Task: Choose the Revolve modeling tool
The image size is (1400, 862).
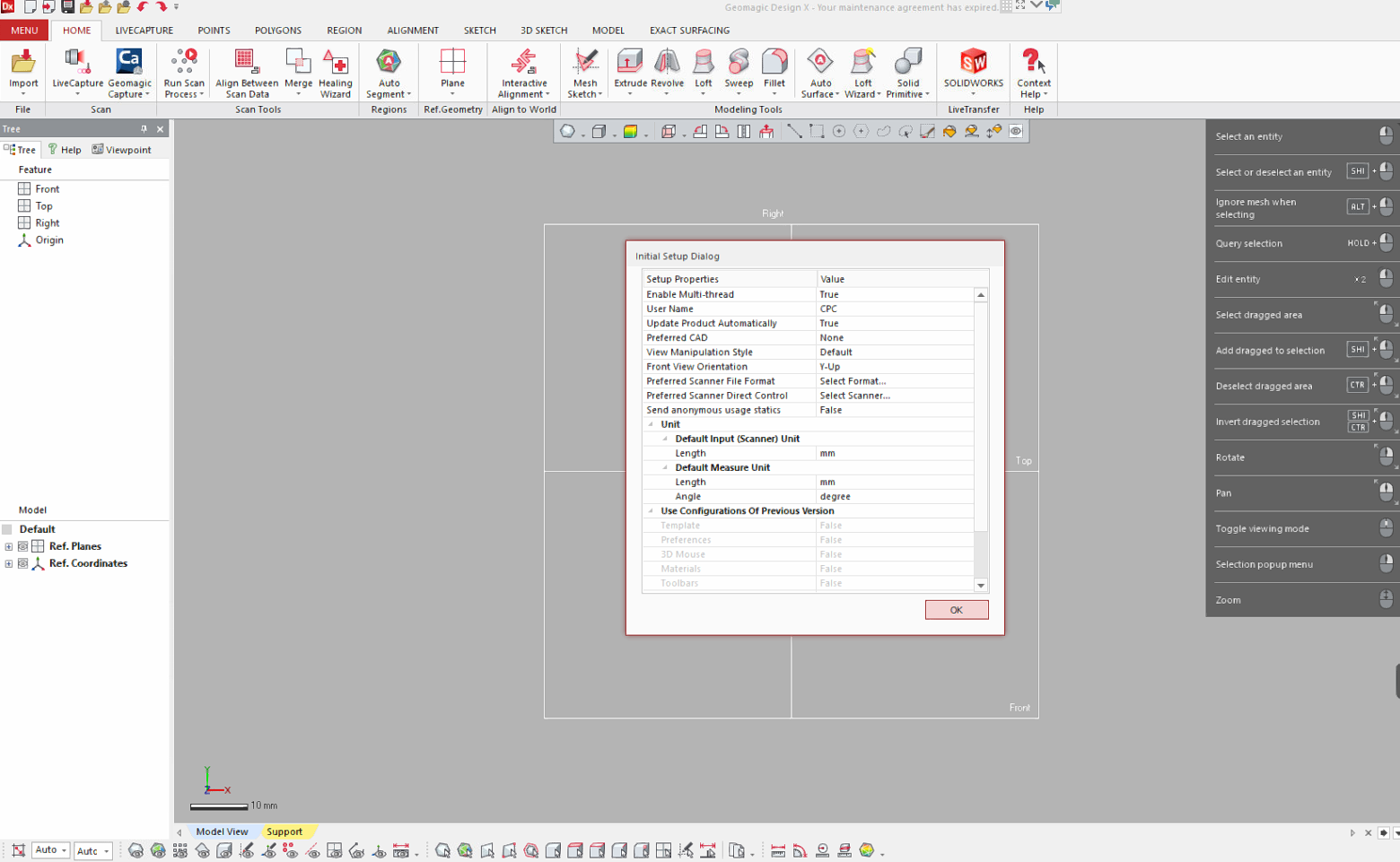Action: (x=667, y=71)
